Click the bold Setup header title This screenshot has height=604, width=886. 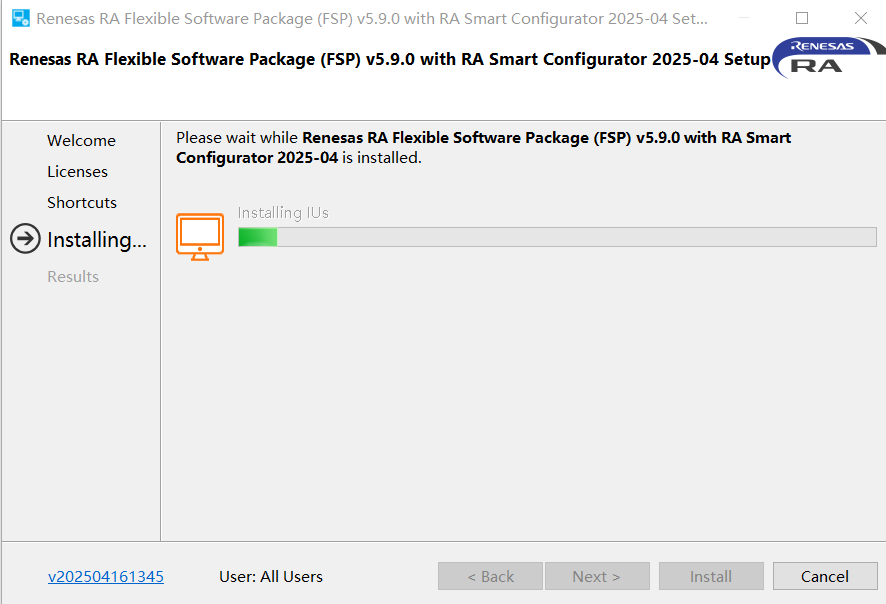(x=389, y=59)
